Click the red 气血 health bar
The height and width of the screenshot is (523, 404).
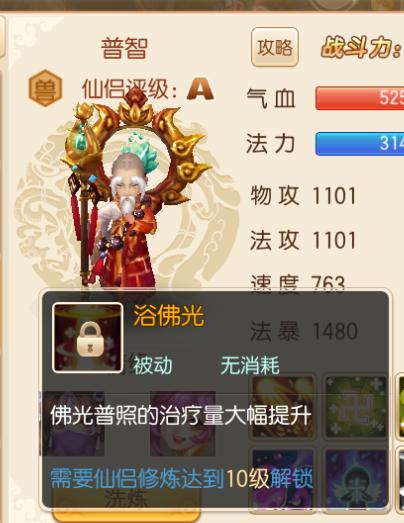pos(360,98)
